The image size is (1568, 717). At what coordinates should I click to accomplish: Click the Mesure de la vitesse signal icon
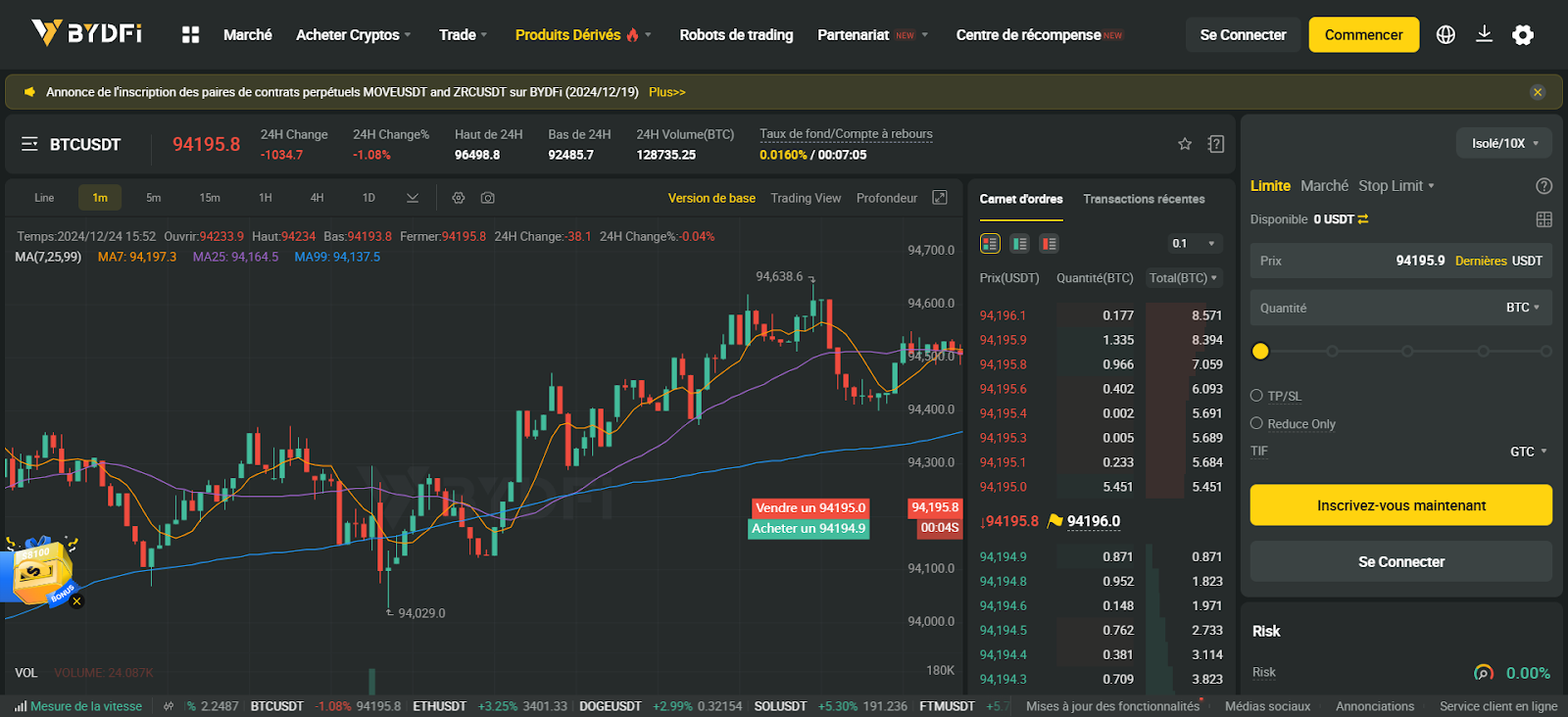click(x=21, y=706)
